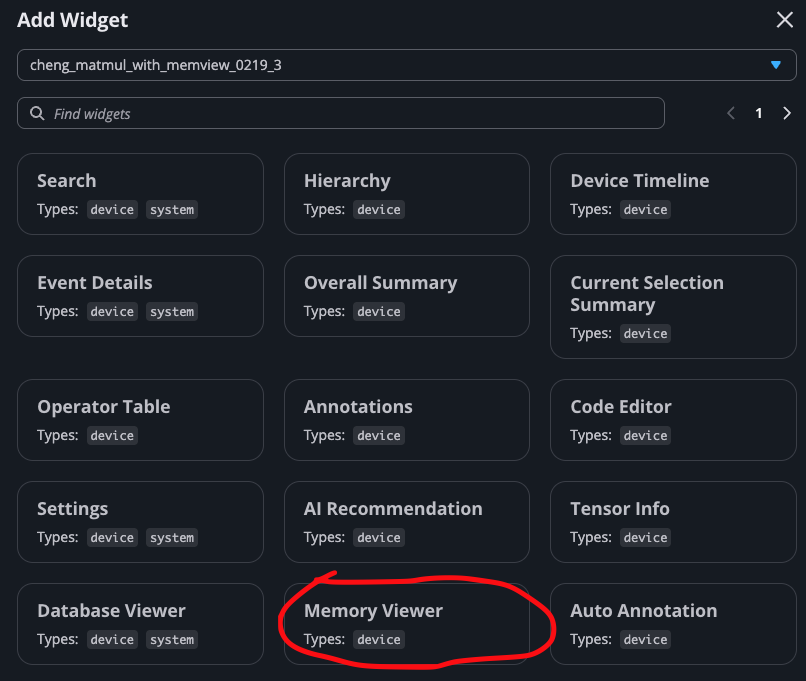Go to the next widget page
Image resolution: width=806 pixels, height=681 pixels.
point(787,112)
